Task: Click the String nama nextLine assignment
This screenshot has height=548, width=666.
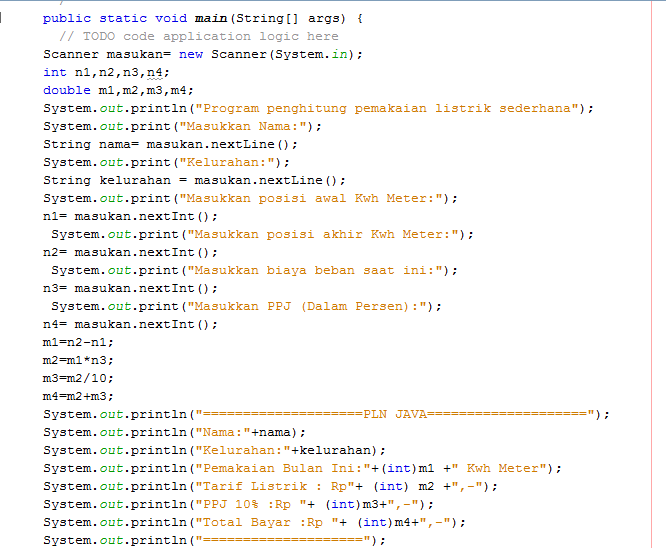Action: tap(170, 144)
